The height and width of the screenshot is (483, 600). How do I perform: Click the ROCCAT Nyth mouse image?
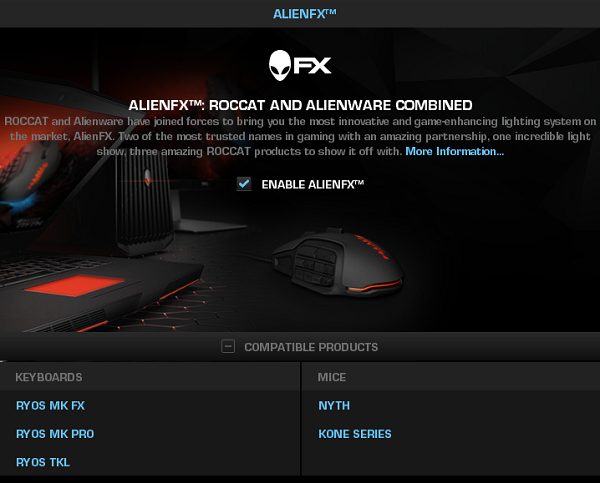pyautogui.click(x=338, y=262)
